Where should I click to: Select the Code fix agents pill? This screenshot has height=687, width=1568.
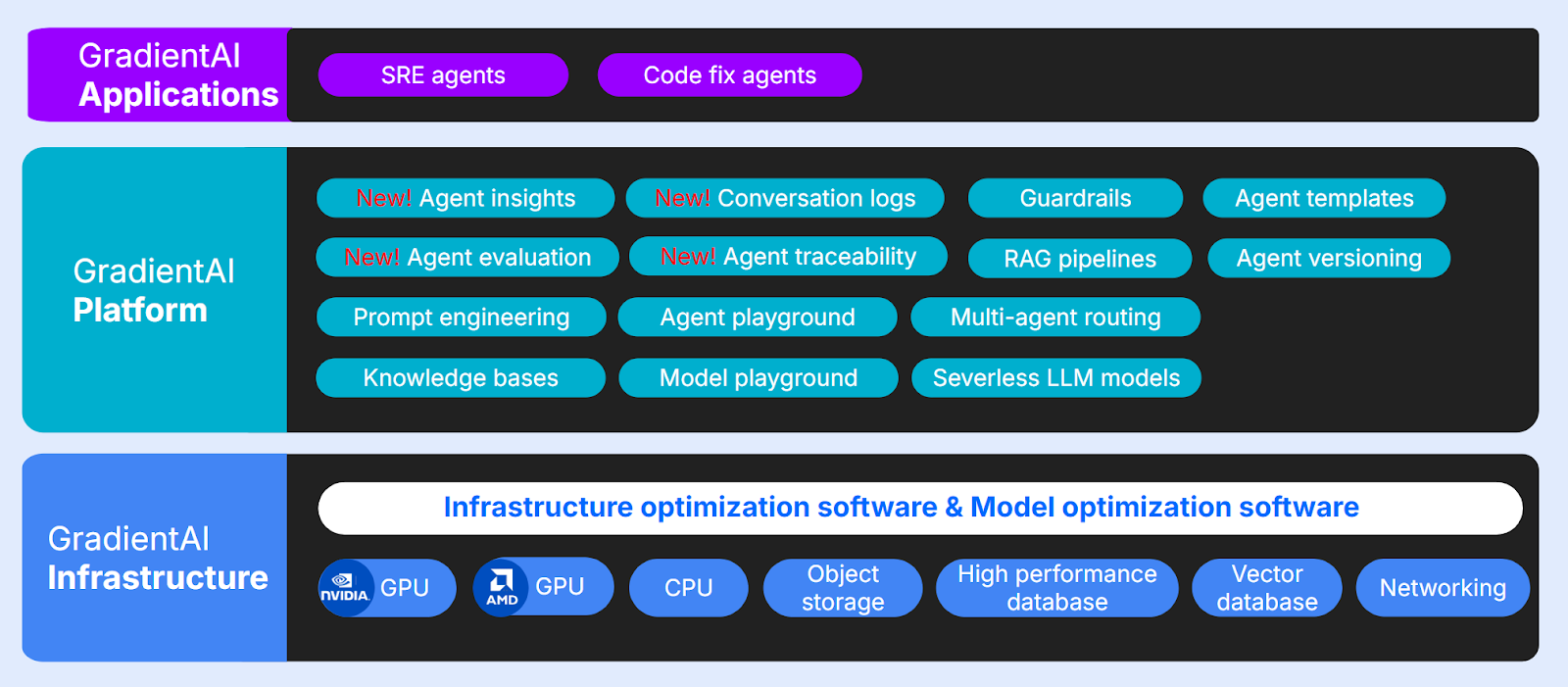click(729, 75)
